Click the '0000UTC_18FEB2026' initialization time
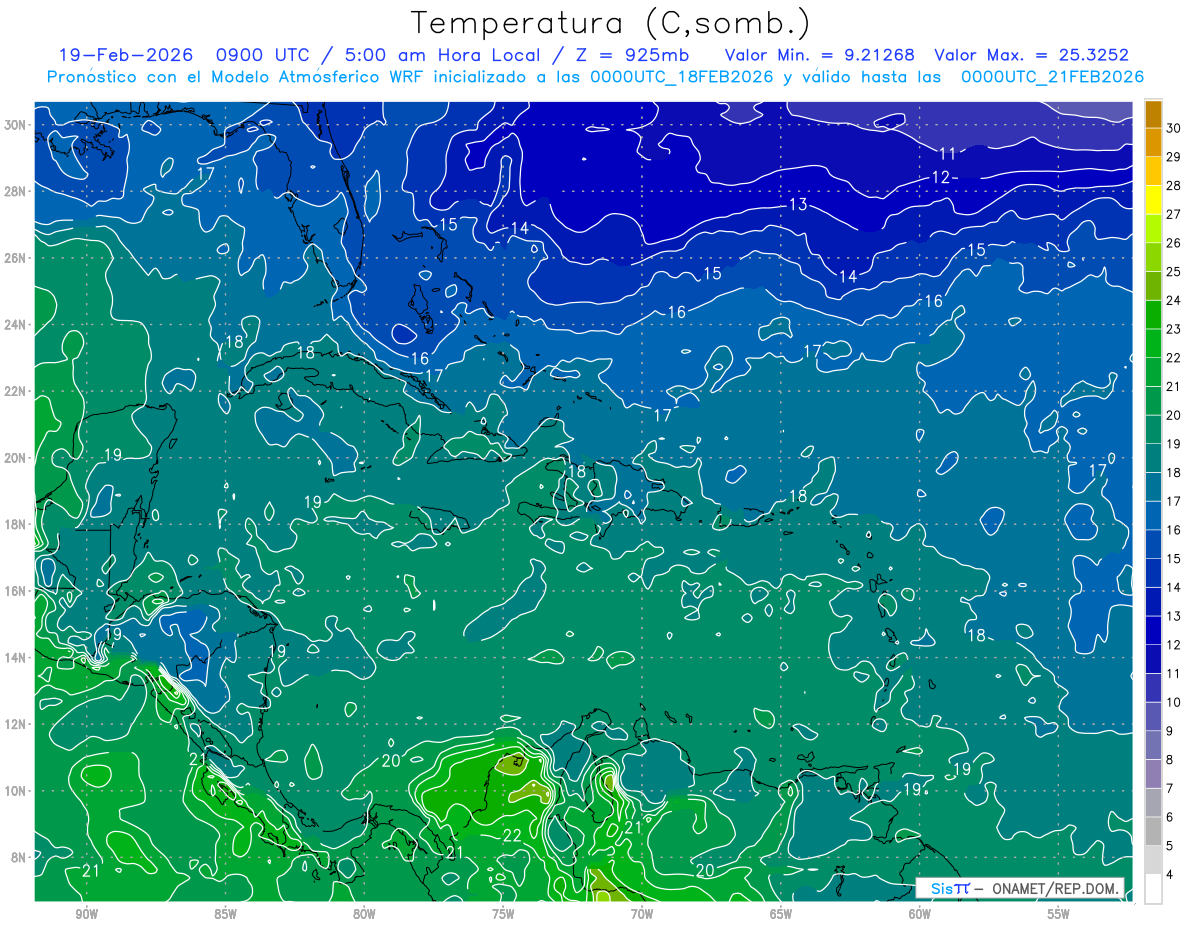The height and width of the screenshot is (927, 1200). (x=683, y=77)
